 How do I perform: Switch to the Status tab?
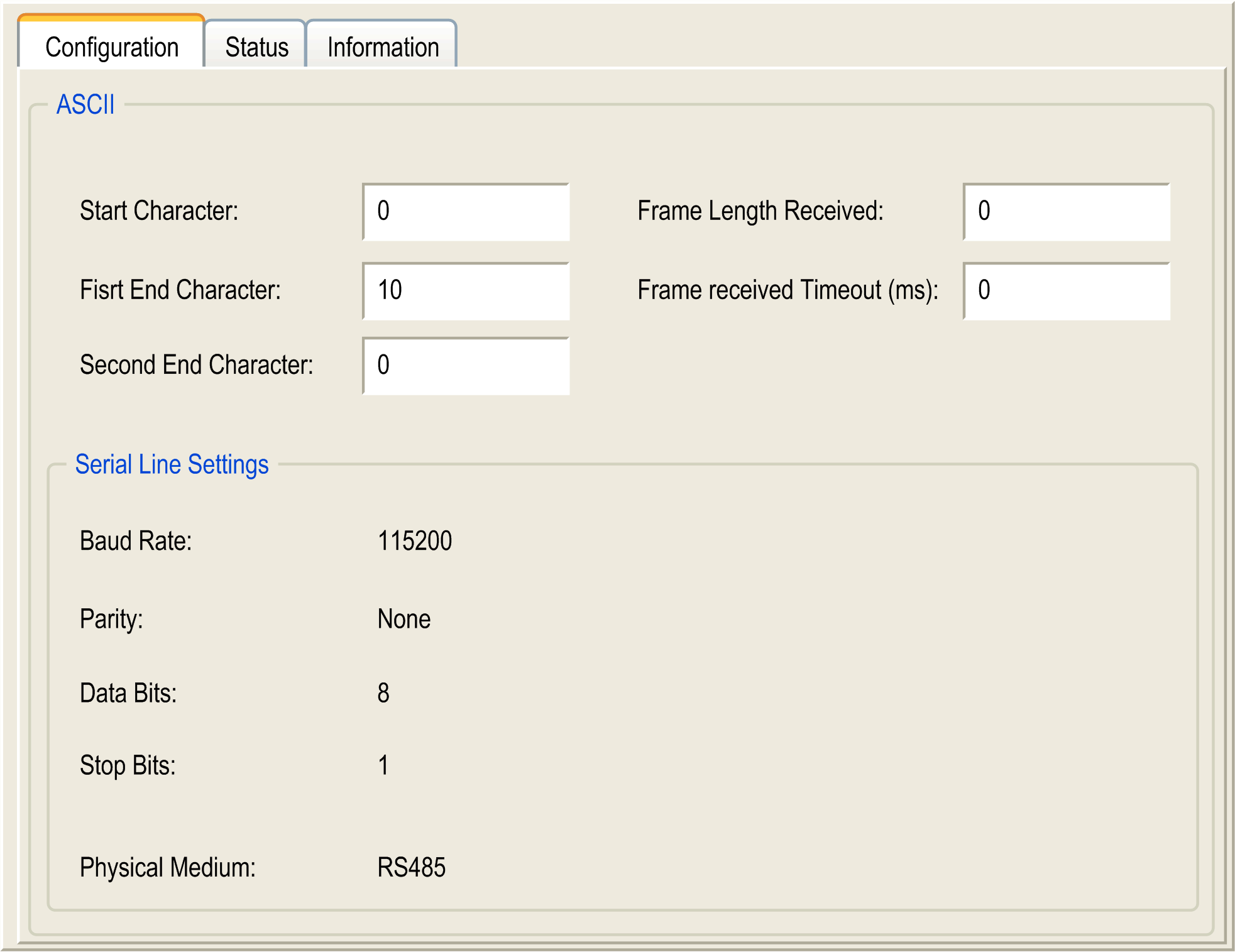coord(256,47)
